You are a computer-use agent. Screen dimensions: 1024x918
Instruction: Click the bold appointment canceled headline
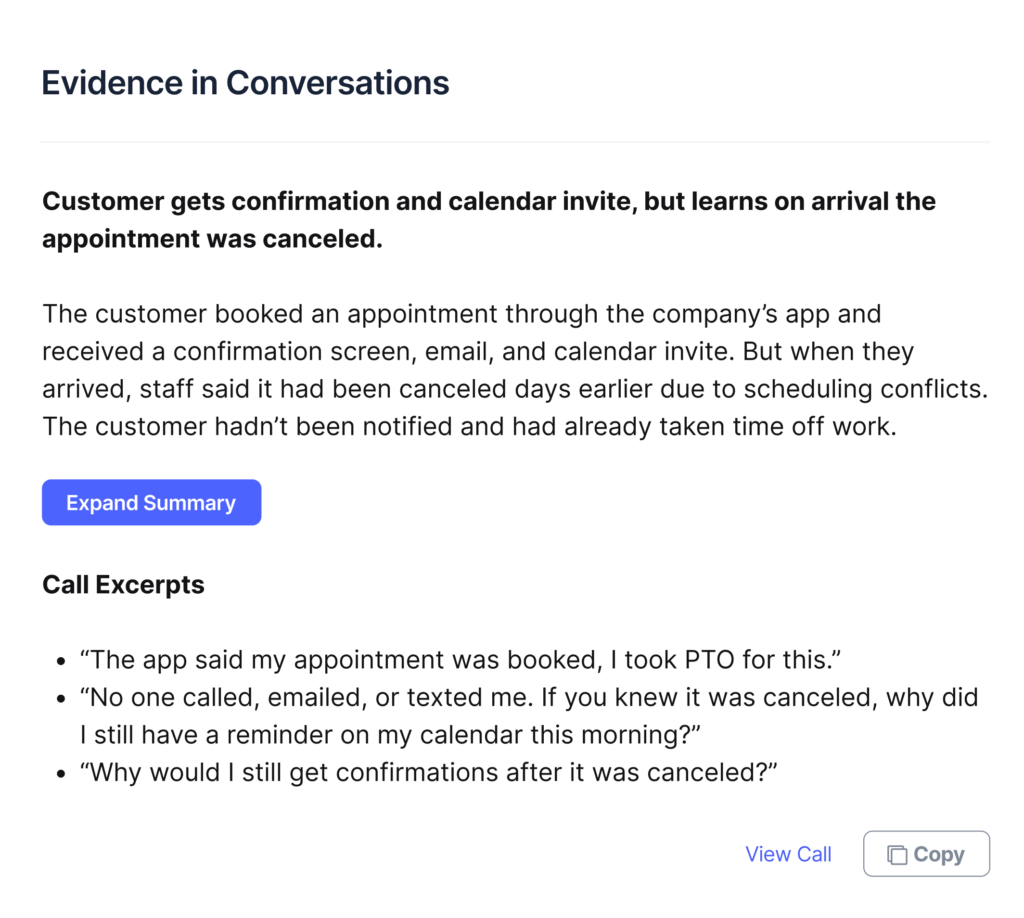[x=488, y=219]
